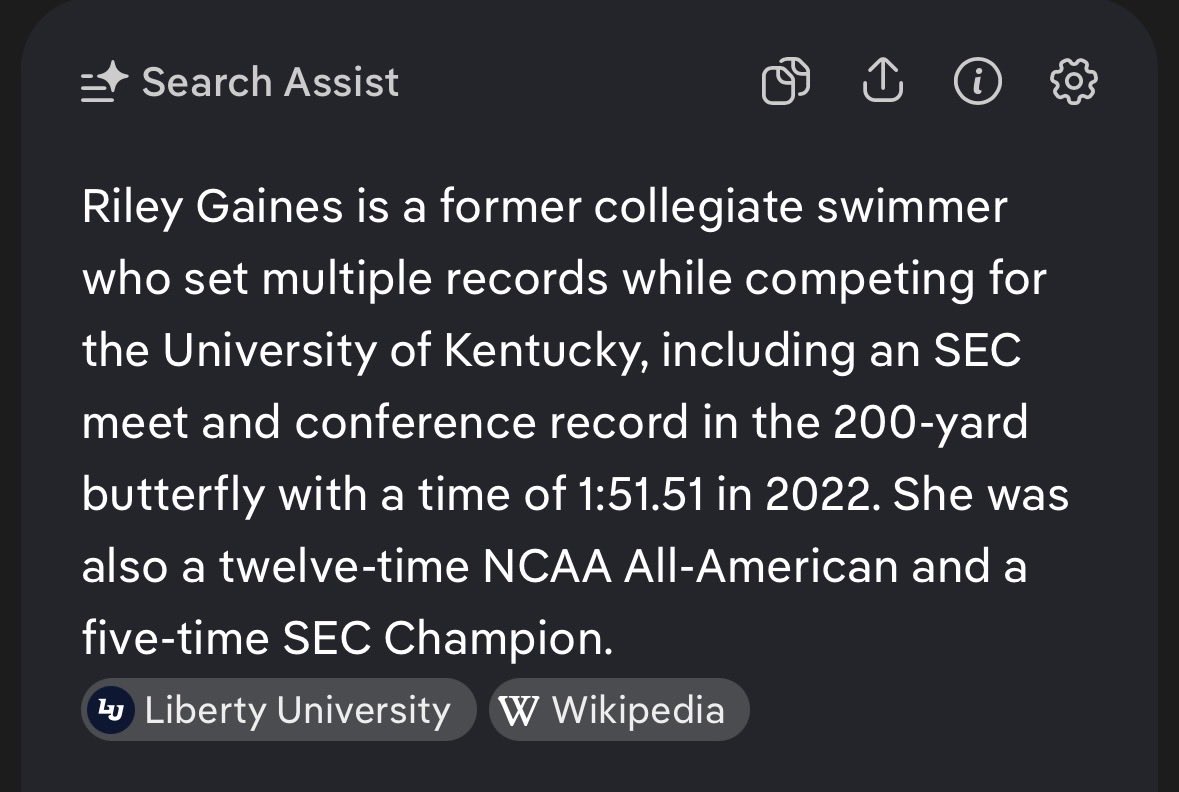Open Search Assist settings gear
Image resolution: width=1179 pixels, height=792 pixels.
tap(1074, 81)
